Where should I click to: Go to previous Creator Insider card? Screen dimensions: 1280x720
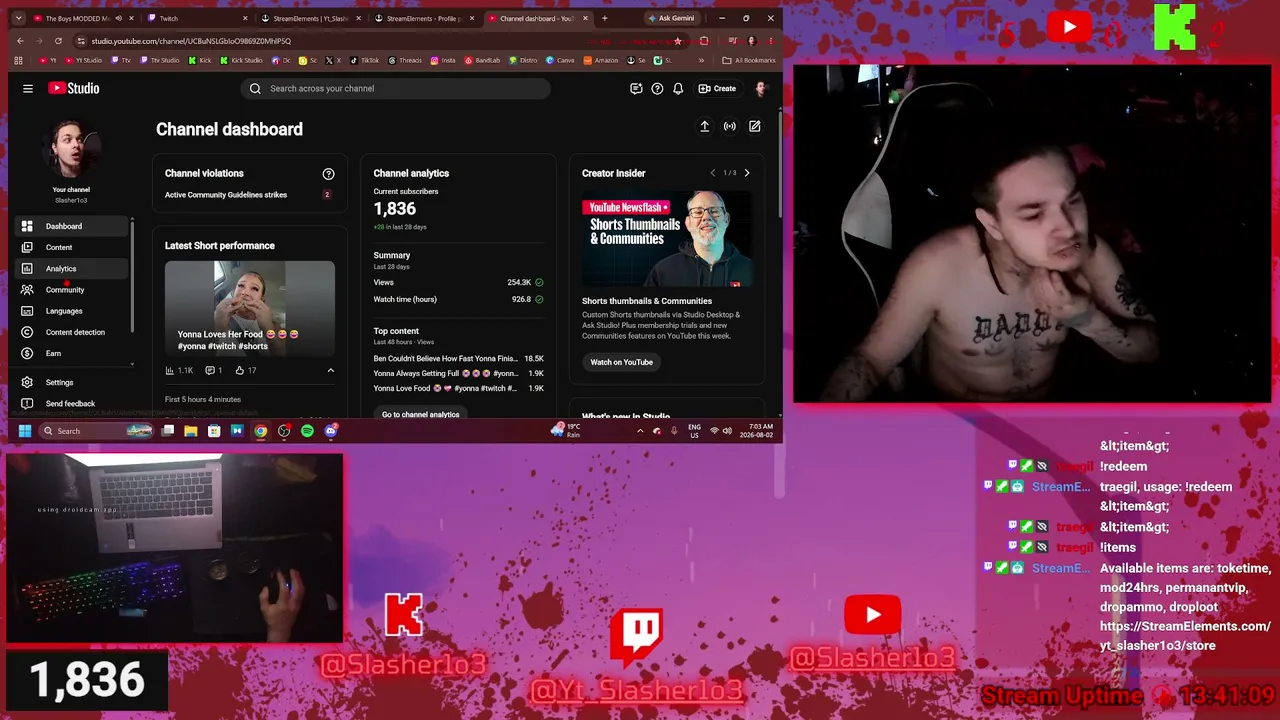coord(712,173)
